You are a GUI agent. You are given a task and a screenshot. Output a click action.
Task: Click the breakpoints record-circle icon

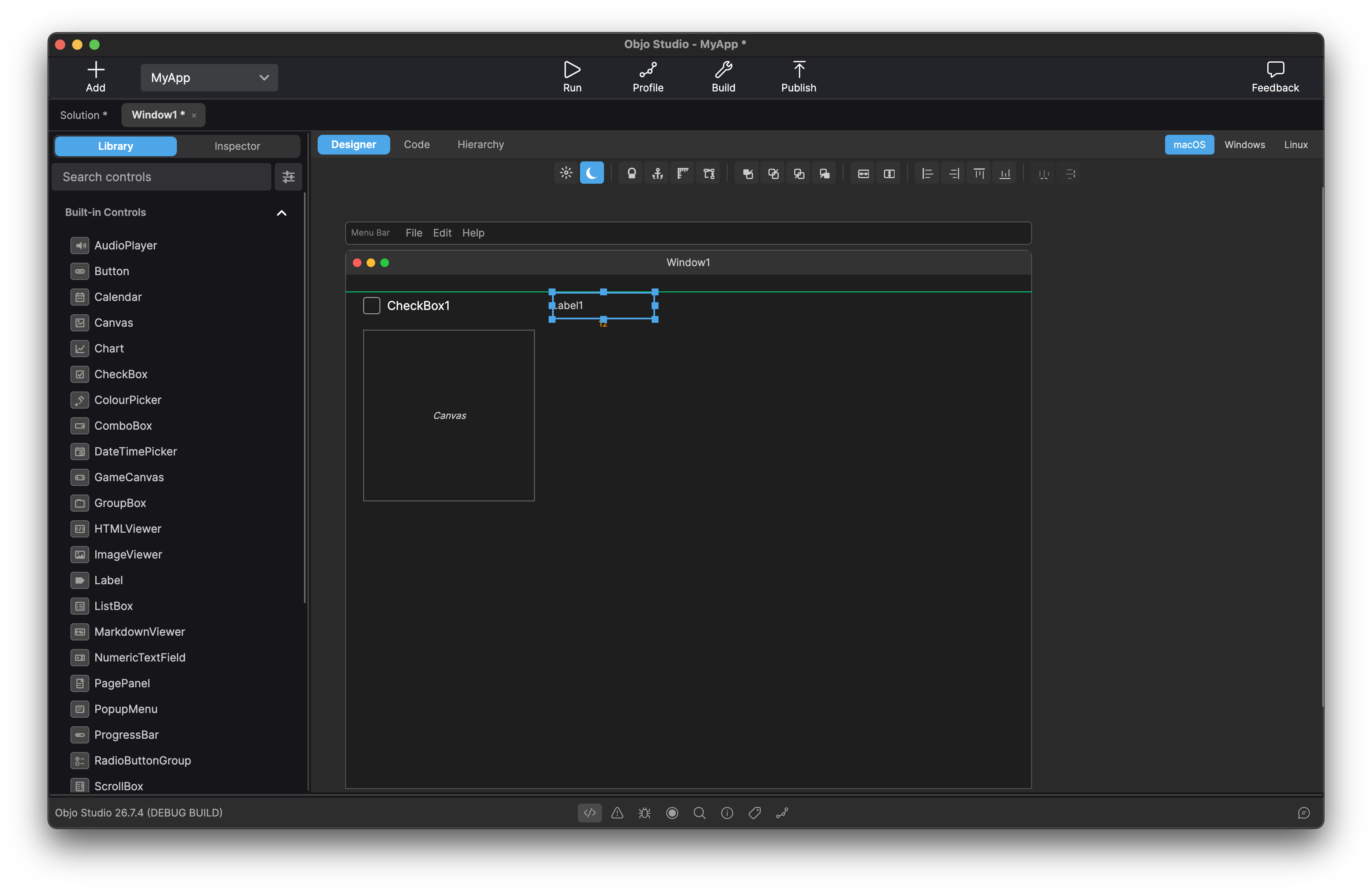tap(672, 813)
